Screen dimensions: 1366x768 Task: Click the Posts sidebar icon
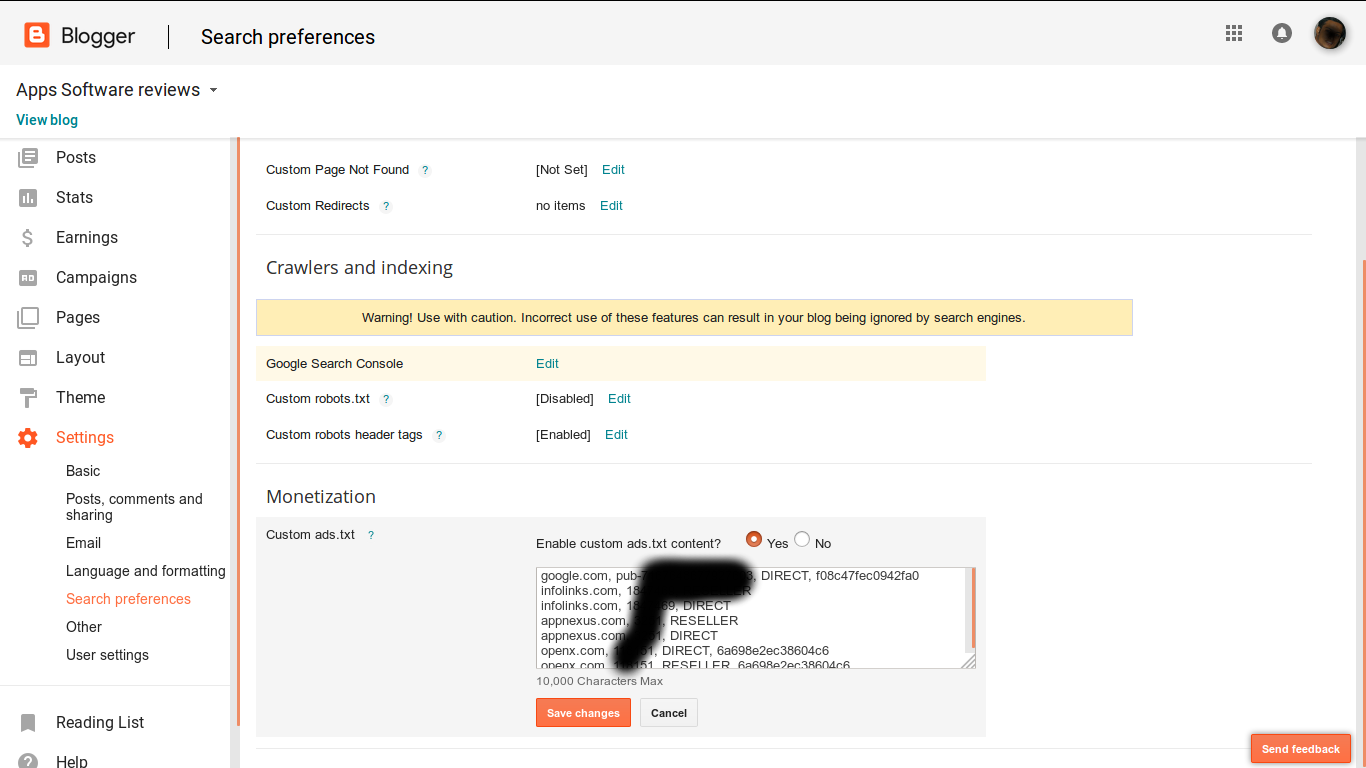[28, 157]
